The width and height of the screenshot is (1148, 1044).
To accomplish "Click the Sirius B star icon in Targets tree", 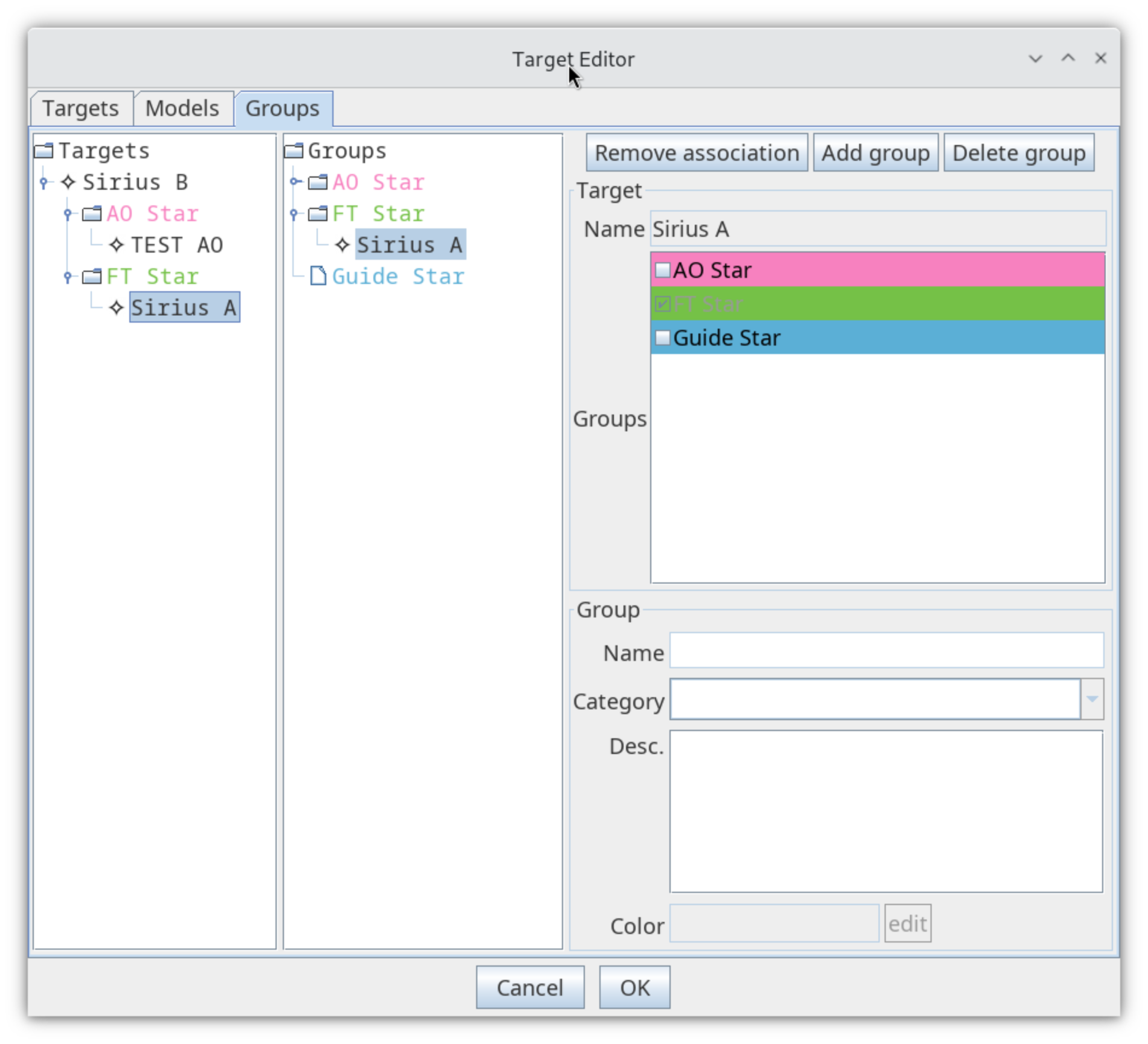I will click(68, 182).
